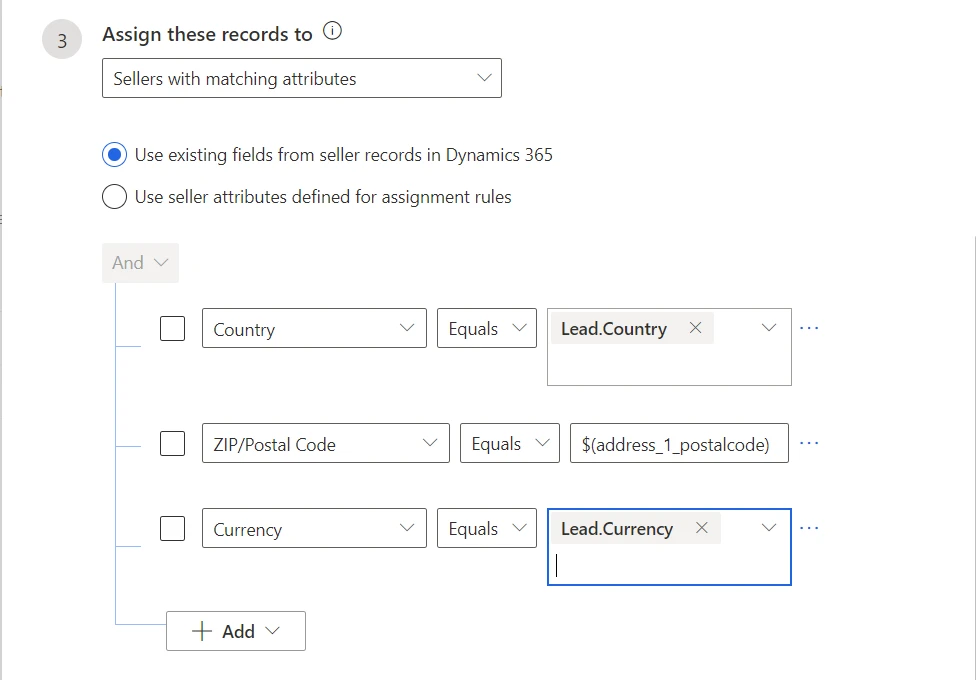Check the box beside the Country condition

(172, 327)
